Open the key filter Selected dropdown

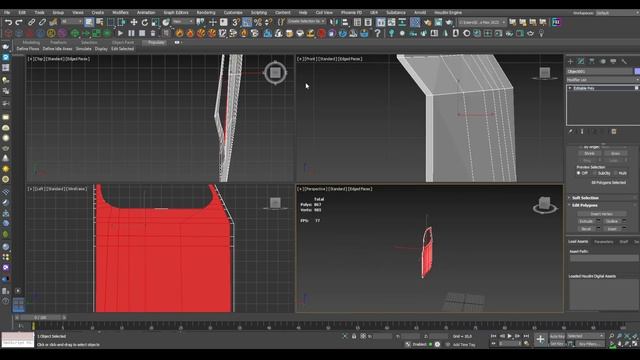pos(585,336)
